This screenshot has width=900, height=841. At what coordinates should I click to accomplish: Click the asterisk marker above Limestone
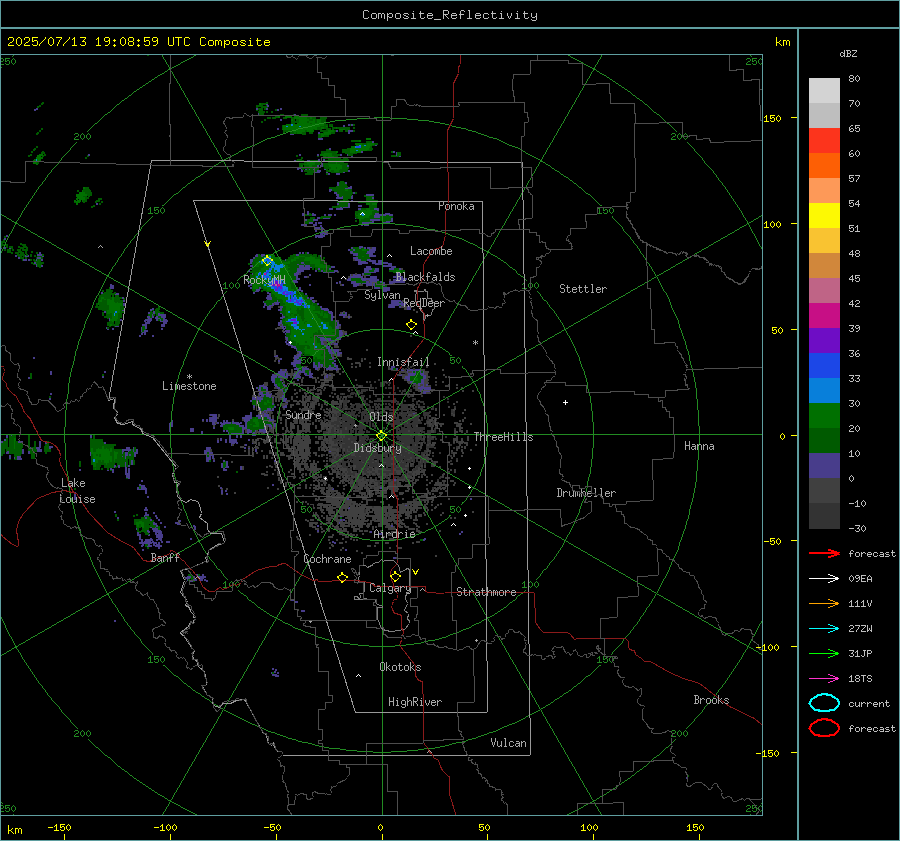[x=189, y=377]
